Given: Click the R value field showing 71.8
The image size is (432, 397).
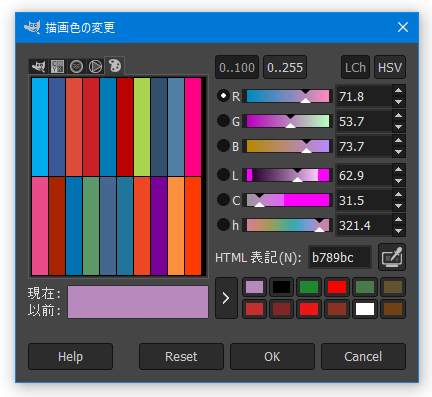Looking at the screenshot, I should tap(364, 96).
